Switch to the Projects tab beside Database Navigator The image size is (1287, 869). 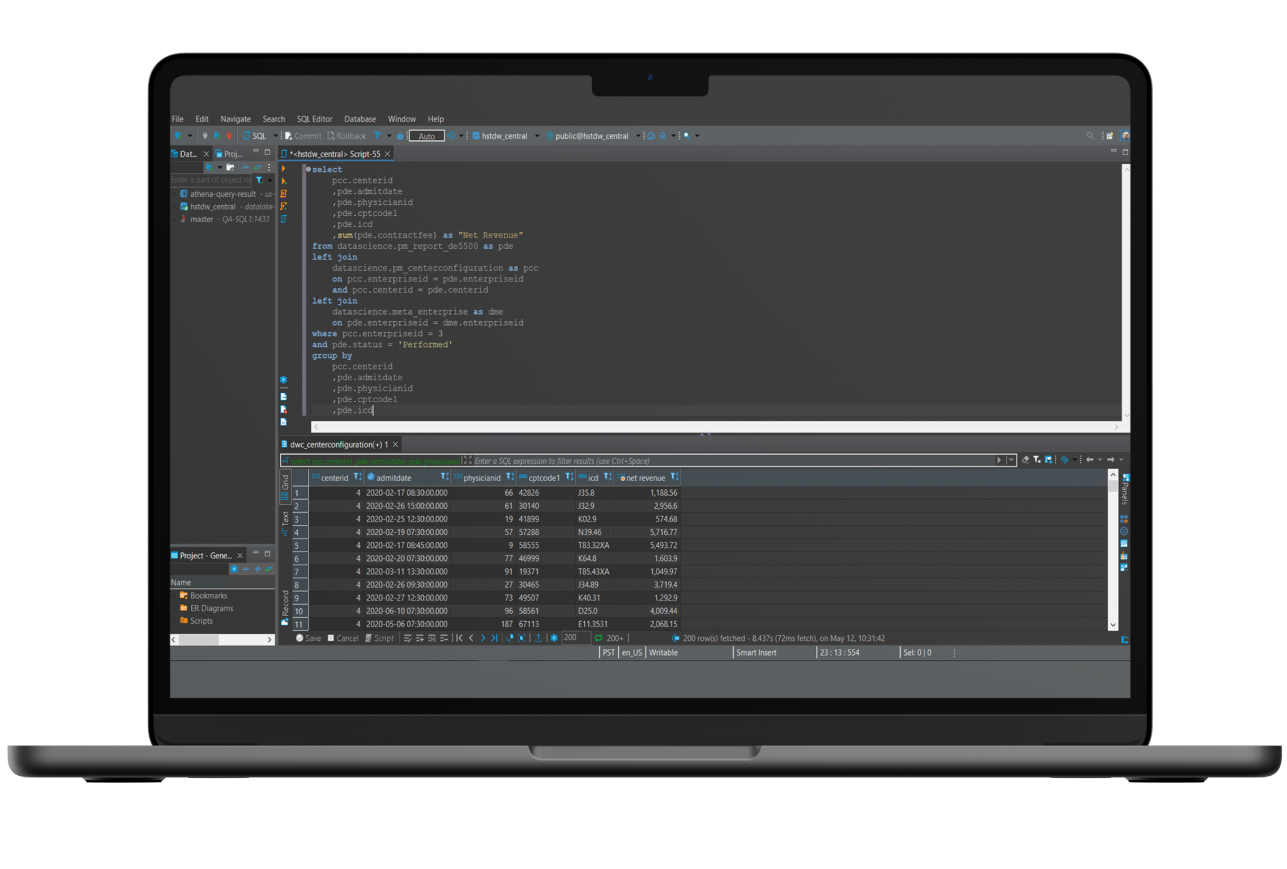pos(228,153)
